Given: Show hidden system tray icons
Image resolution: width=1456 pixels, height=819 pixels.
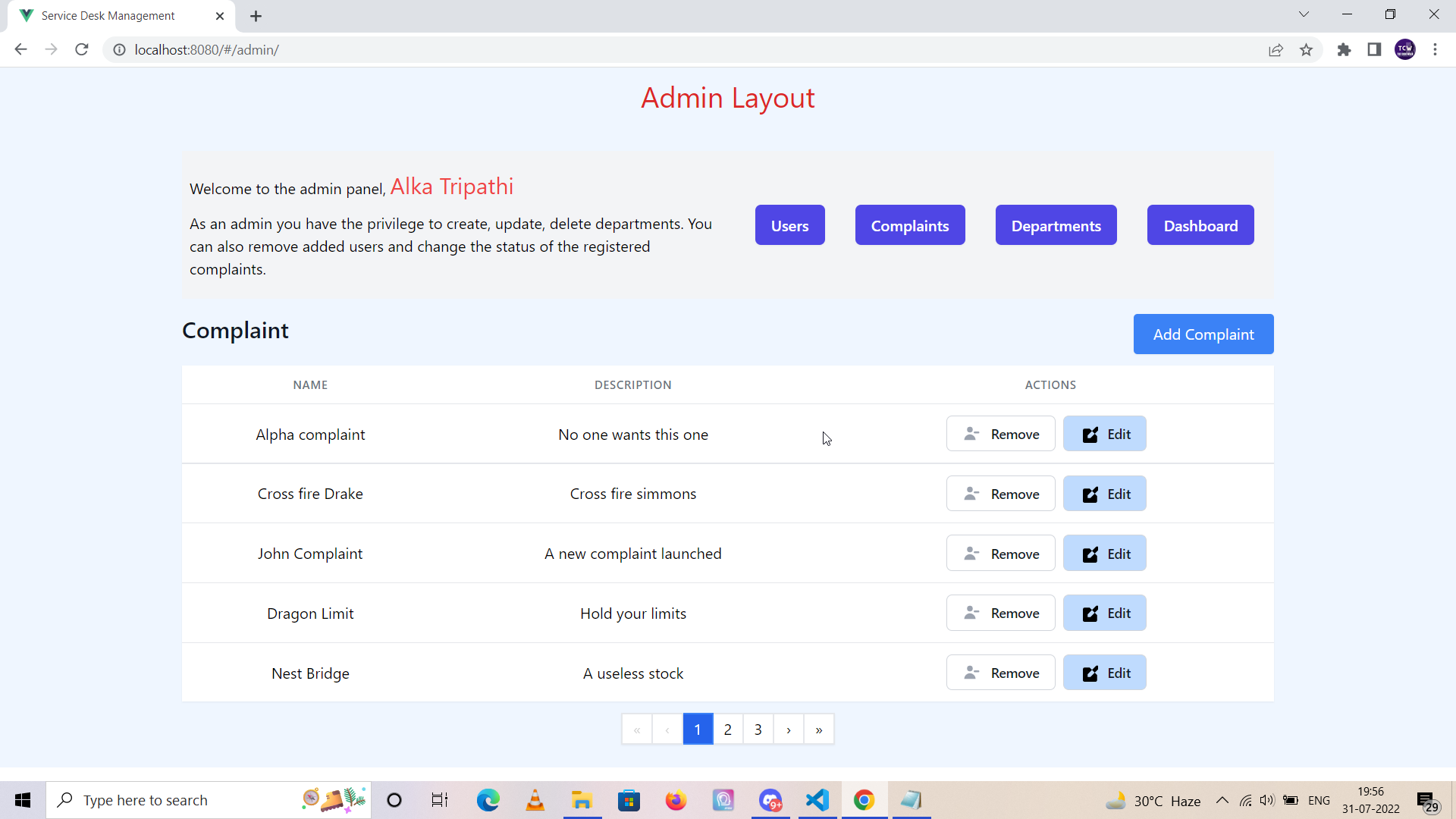Looking at the screenshot, I should click(1222, 800).
